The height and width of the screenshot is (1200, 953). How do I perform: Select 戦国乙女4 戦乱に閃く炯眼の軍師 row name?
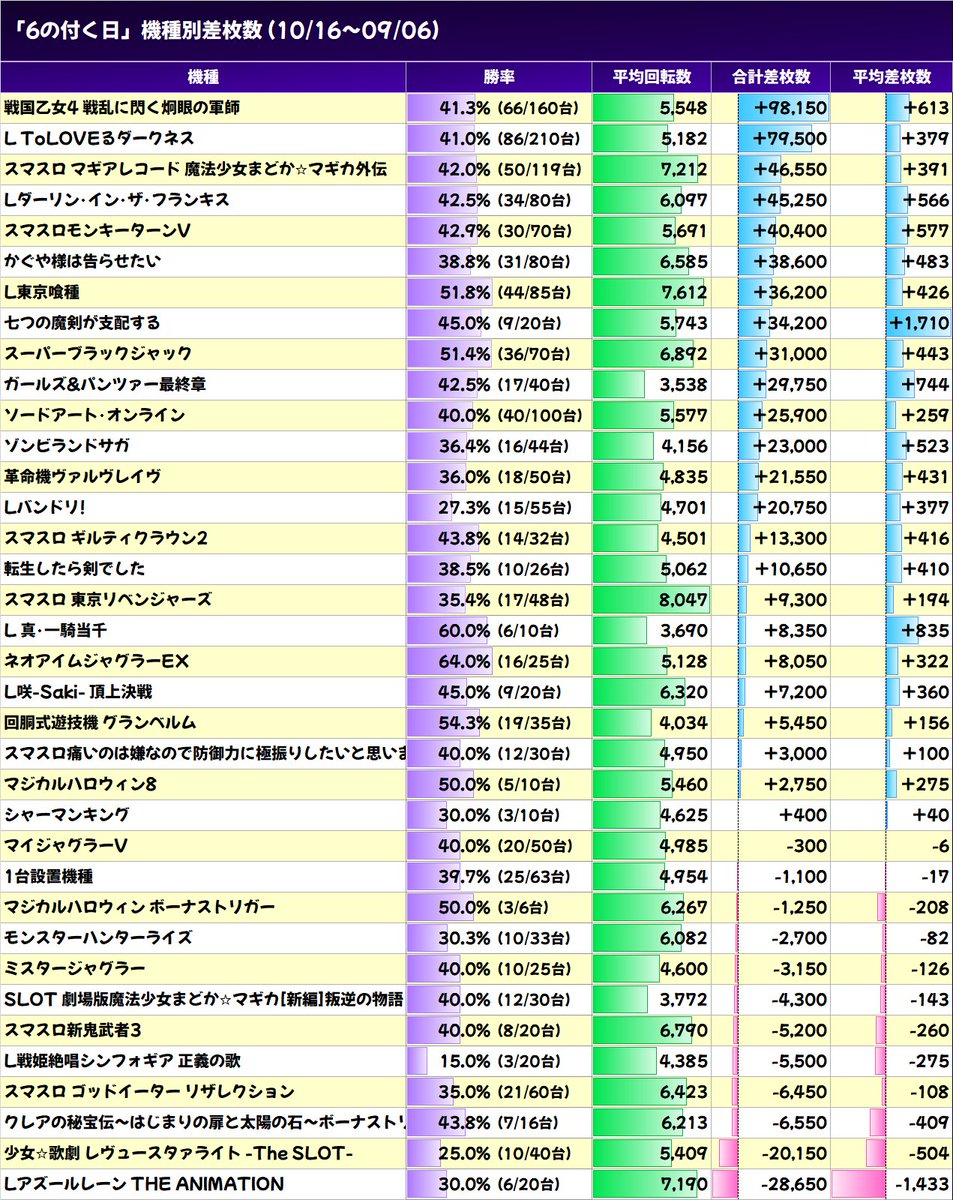pyautogui.click(x=122, y=107)
